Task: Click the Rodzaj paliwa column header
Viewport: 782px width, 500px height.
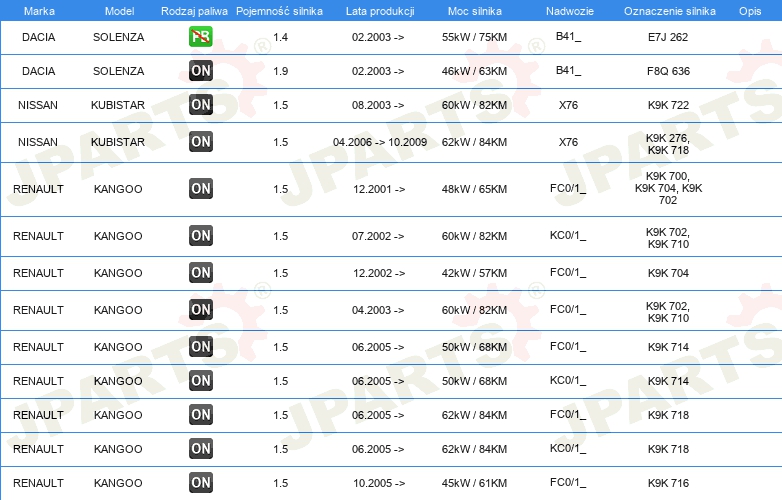Action: (x=194, y=11)
